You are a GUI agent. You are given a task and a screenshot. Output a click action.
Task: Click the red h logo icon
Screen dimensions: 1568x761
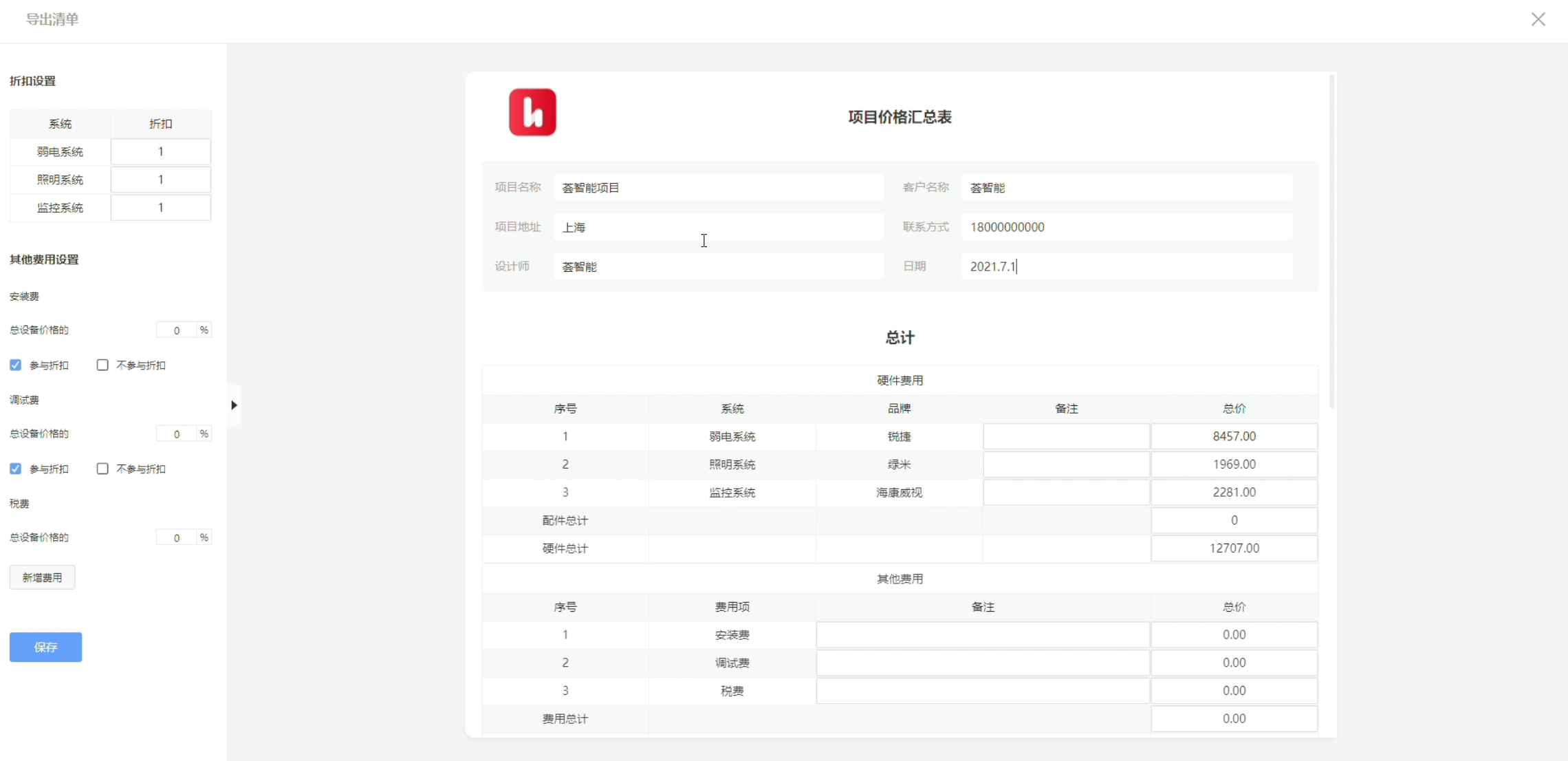(532, 112)
